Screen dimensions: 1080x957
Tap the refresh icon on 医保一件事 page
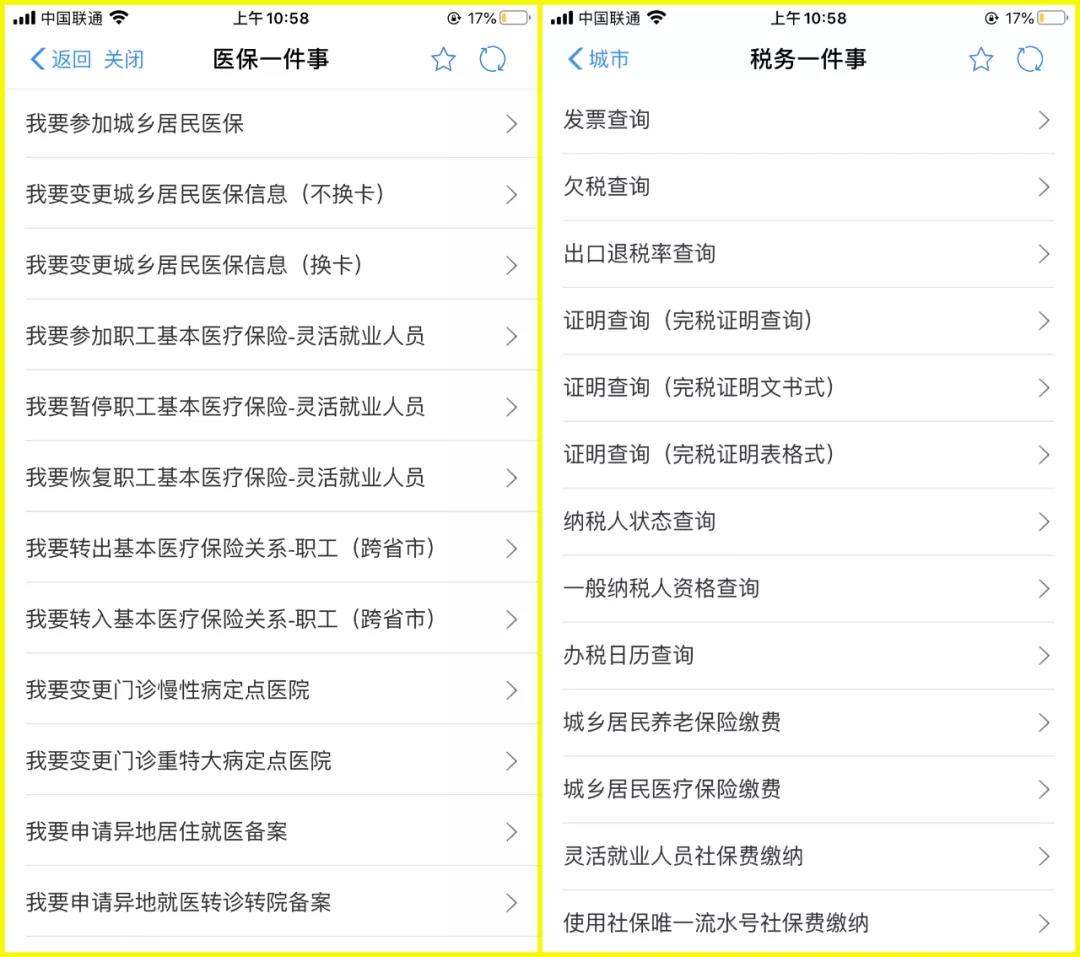click(x=492, y=60)
